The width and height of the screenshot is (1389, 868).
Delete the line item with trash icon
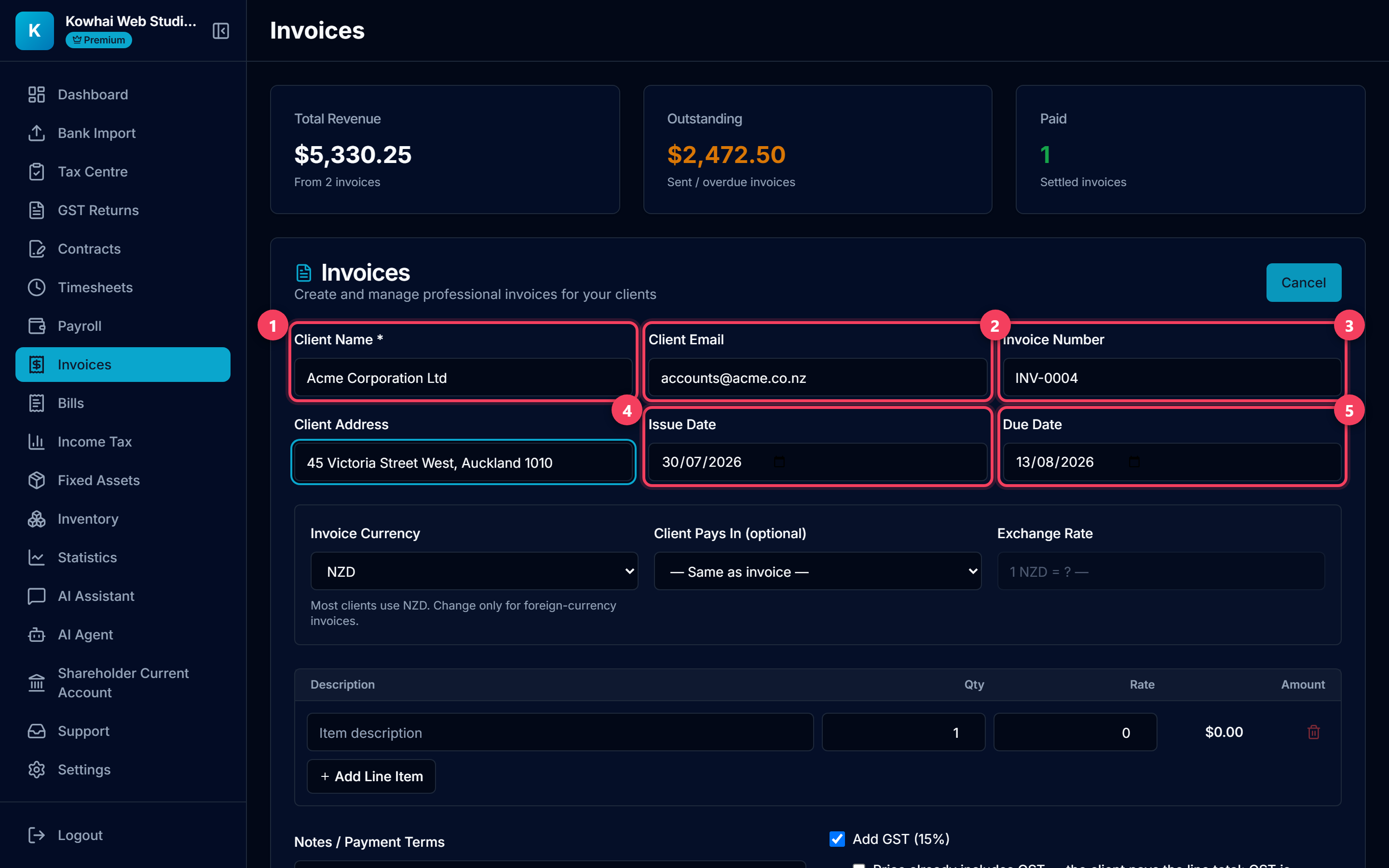pos(1313,732)
